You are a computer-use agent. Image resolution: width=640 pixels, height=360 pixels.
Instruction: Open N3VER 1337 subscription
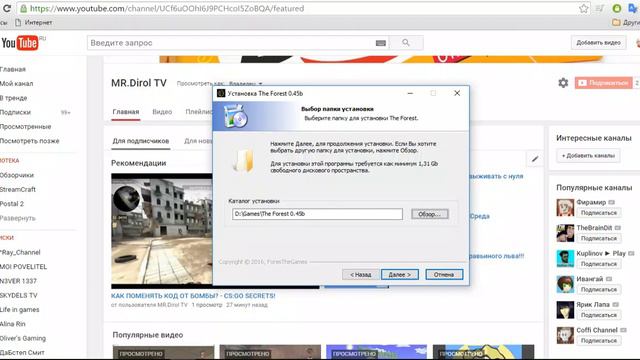coord(18,281)
